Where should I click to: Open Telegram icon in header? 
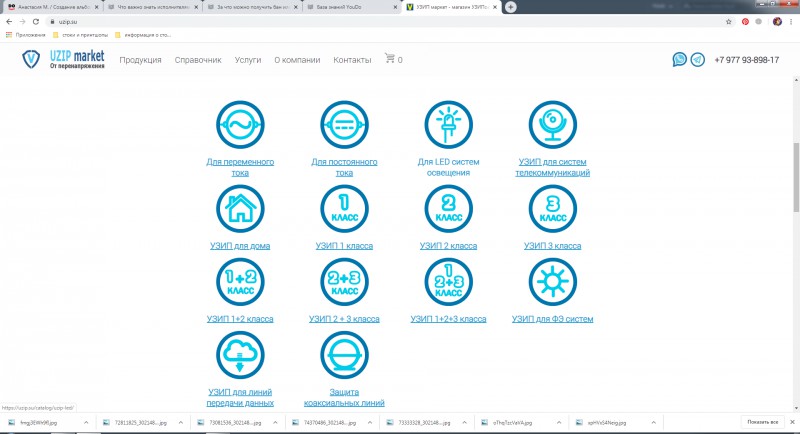[x=697, y=60]
